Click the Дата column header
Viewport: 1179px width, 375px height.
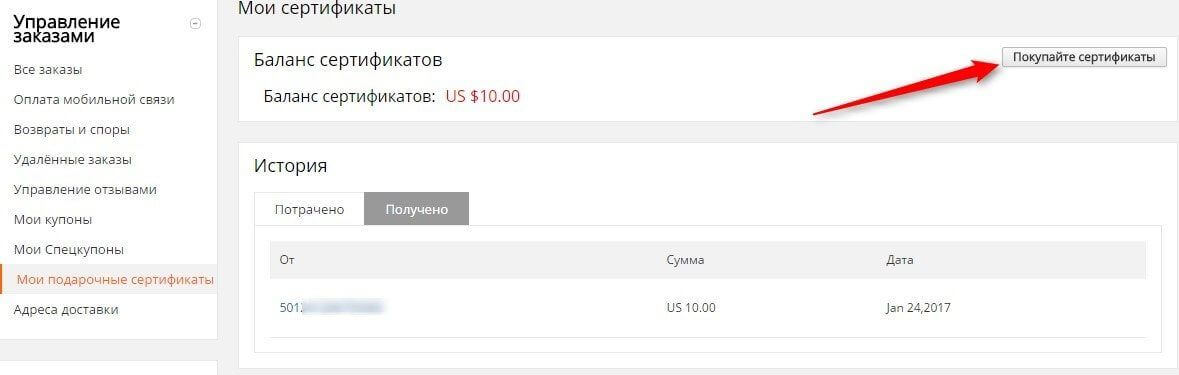(900, 261)
